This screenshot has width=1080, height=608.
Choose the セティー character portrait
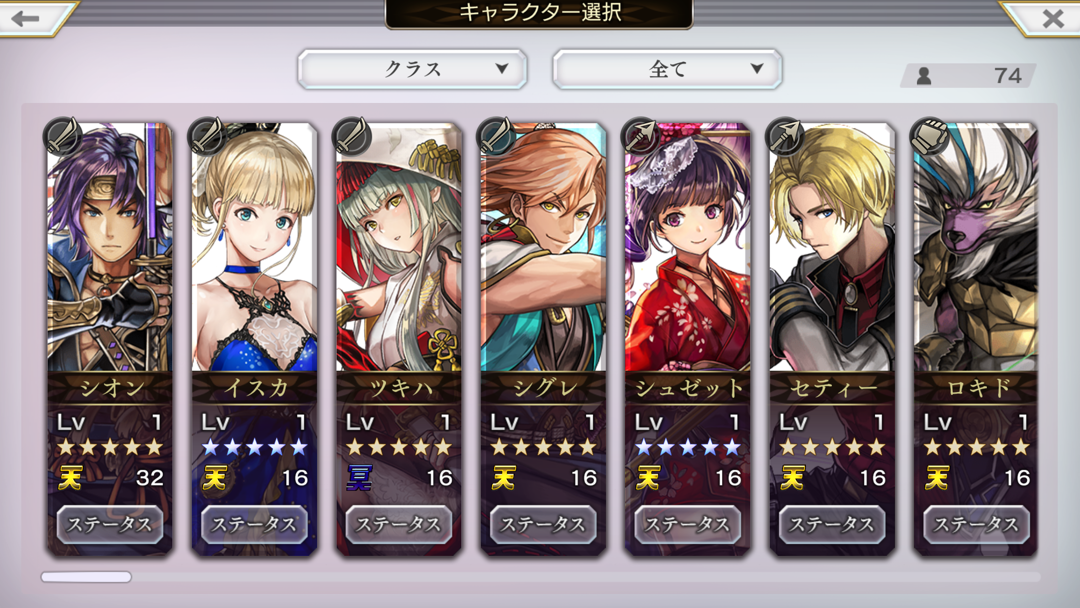(x=832, y=248)
